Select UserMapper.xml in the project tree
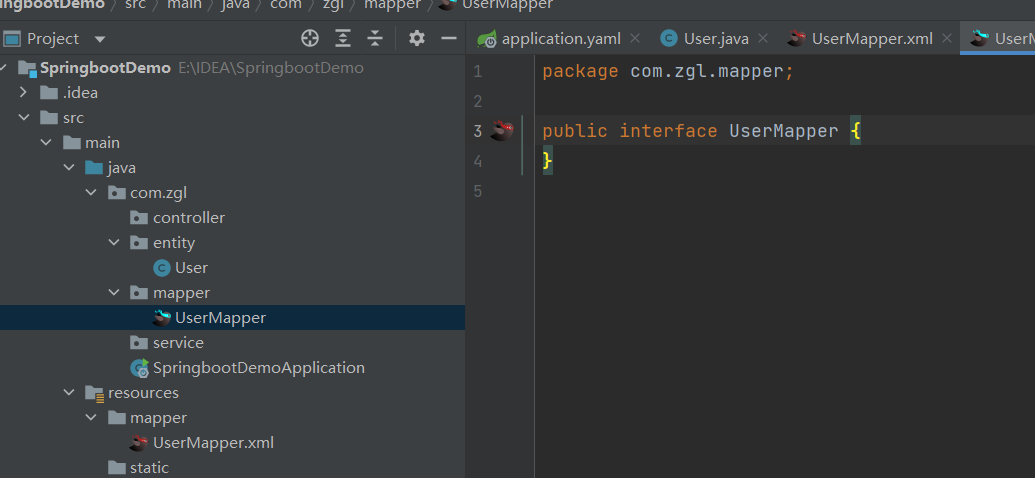 [x=213, y=443]
